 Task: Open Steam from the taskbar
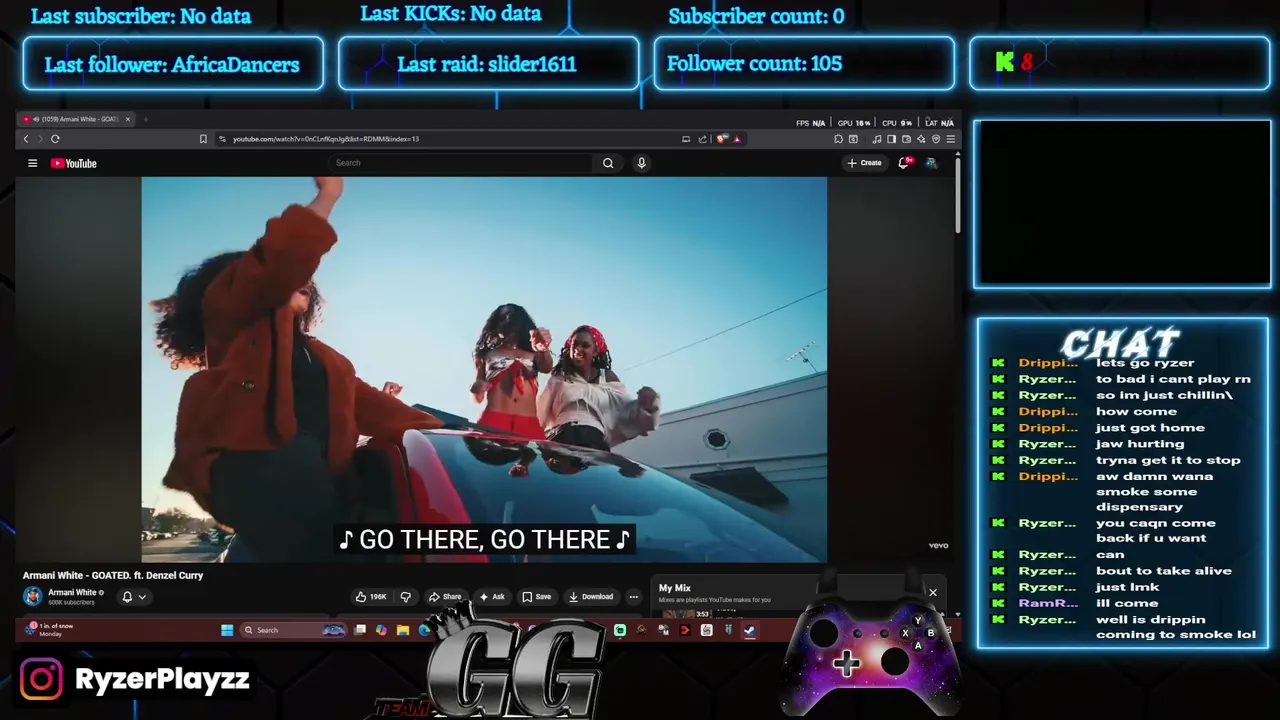[x=749, y=630]
